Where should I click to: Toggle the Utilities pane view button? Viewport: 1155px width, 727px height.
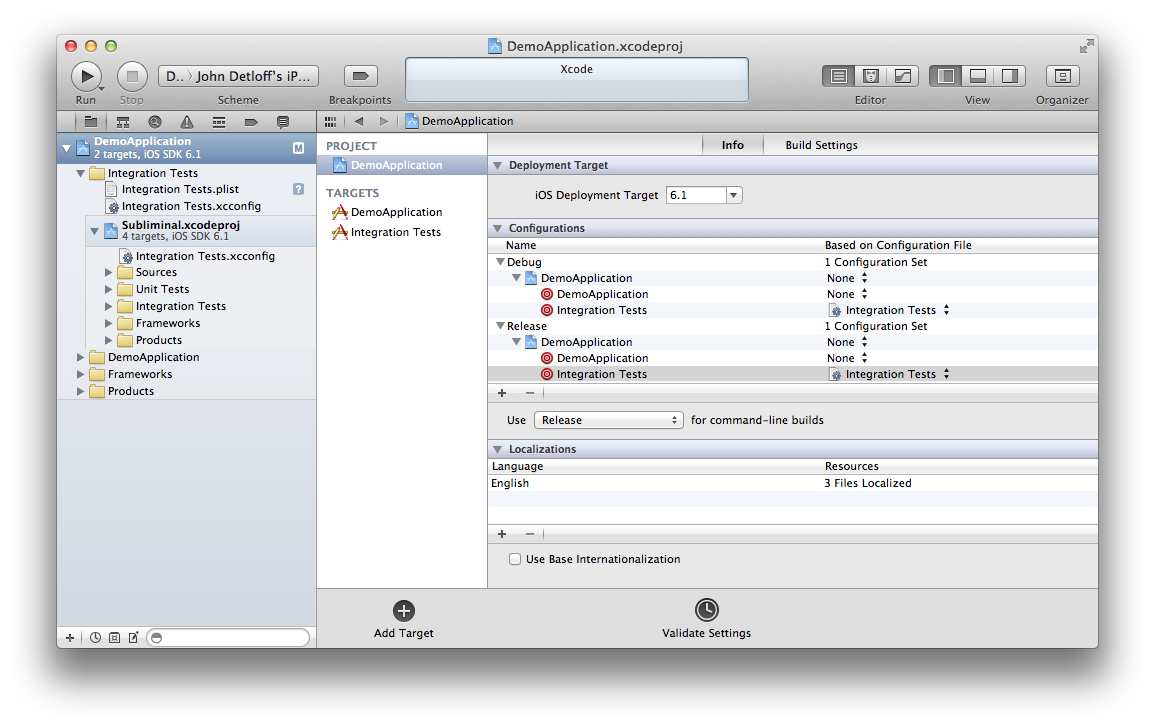pos(1009,76)
